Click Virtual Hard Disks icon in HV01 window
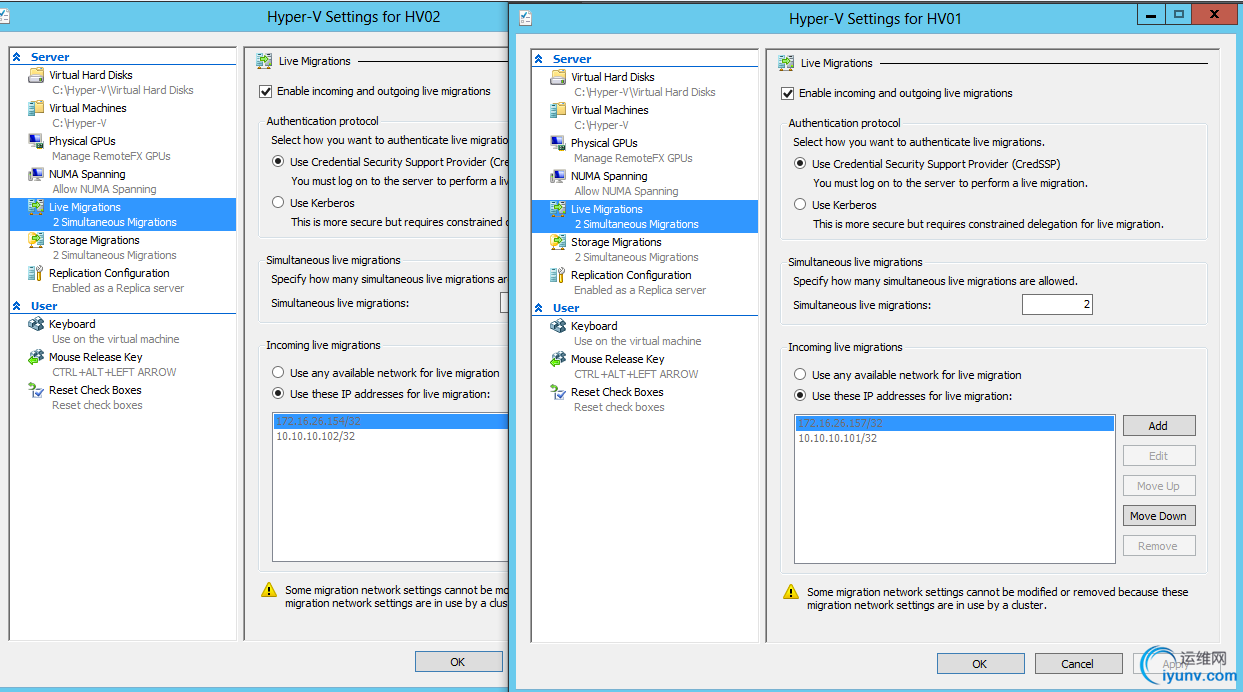 (558, 77)
